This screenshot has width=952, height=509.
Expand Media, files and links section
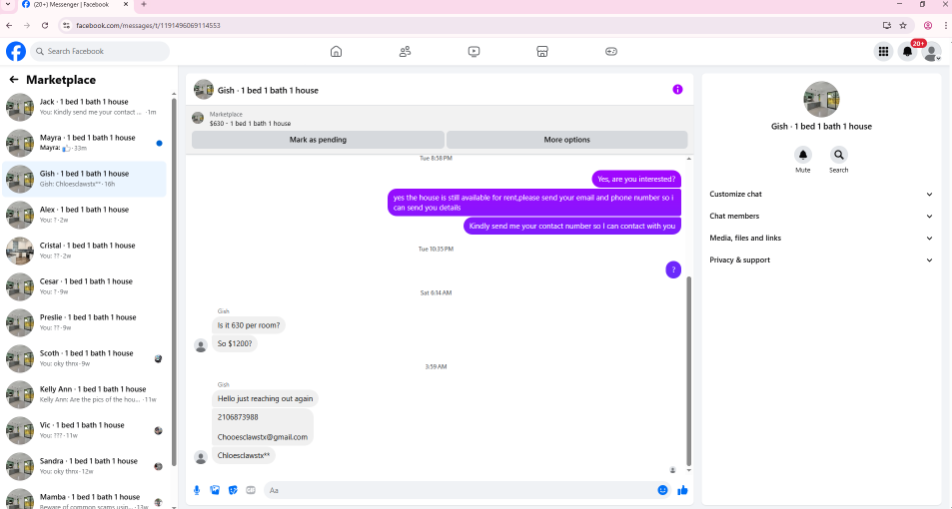click(821, 238)
